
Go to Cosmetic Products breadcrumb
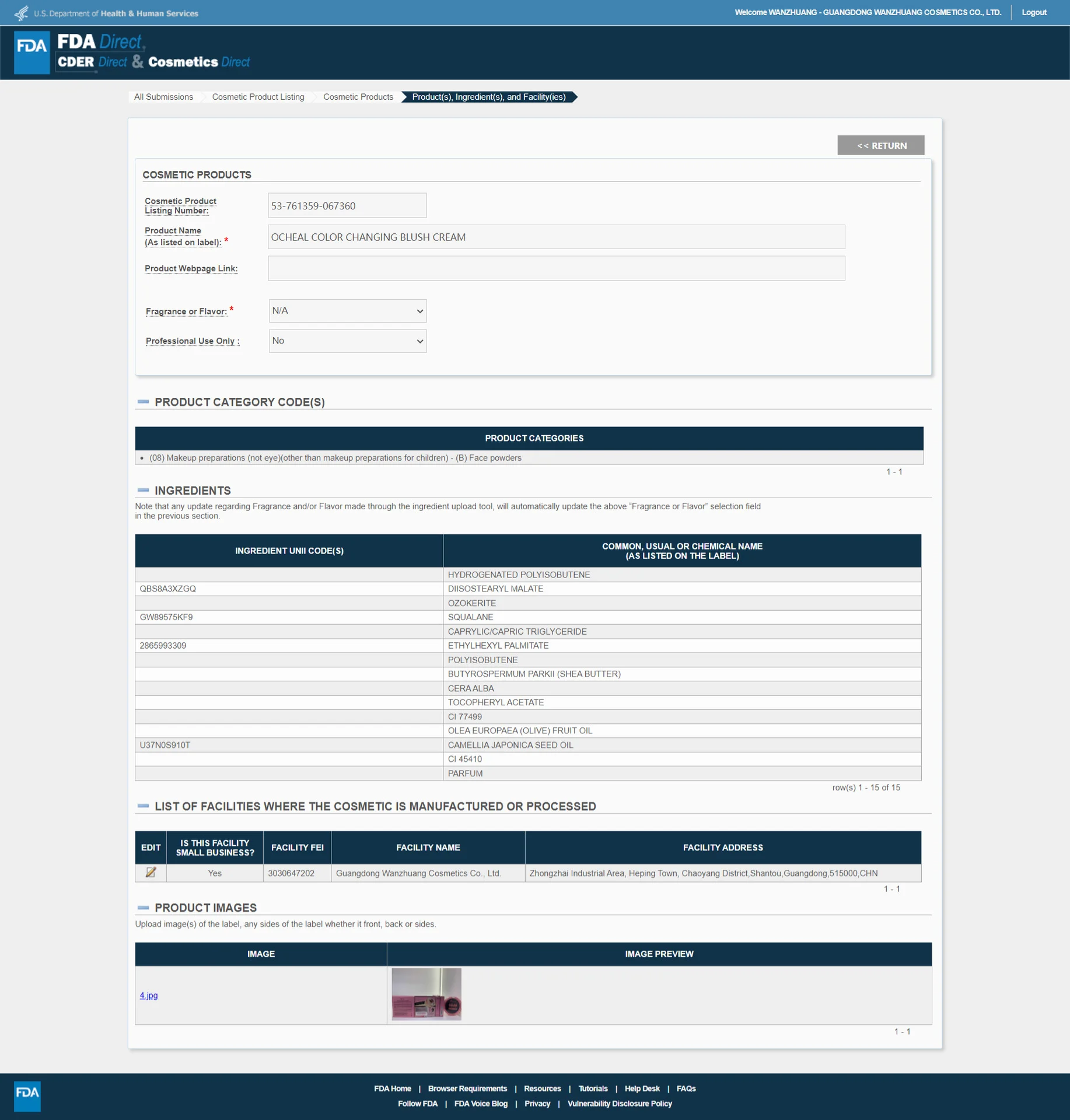[x=358, y=97]
